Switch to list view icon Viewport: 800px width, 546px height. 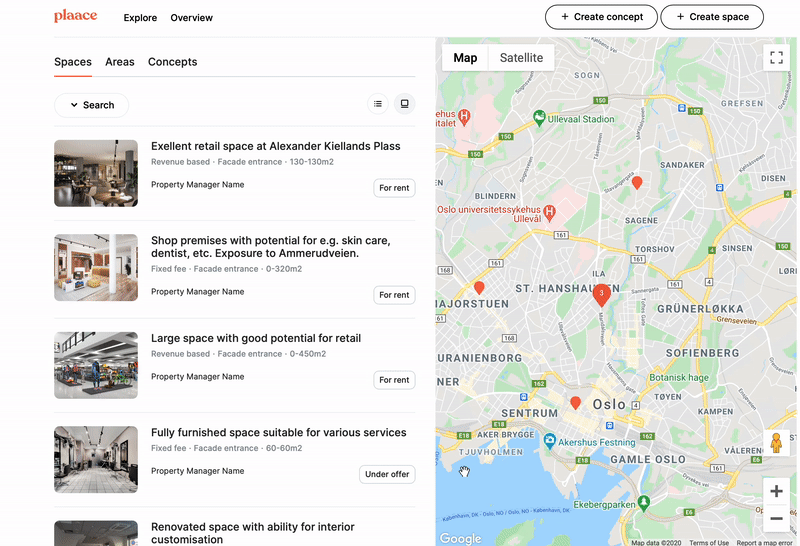pyautogui.click(x=378, y=104)
